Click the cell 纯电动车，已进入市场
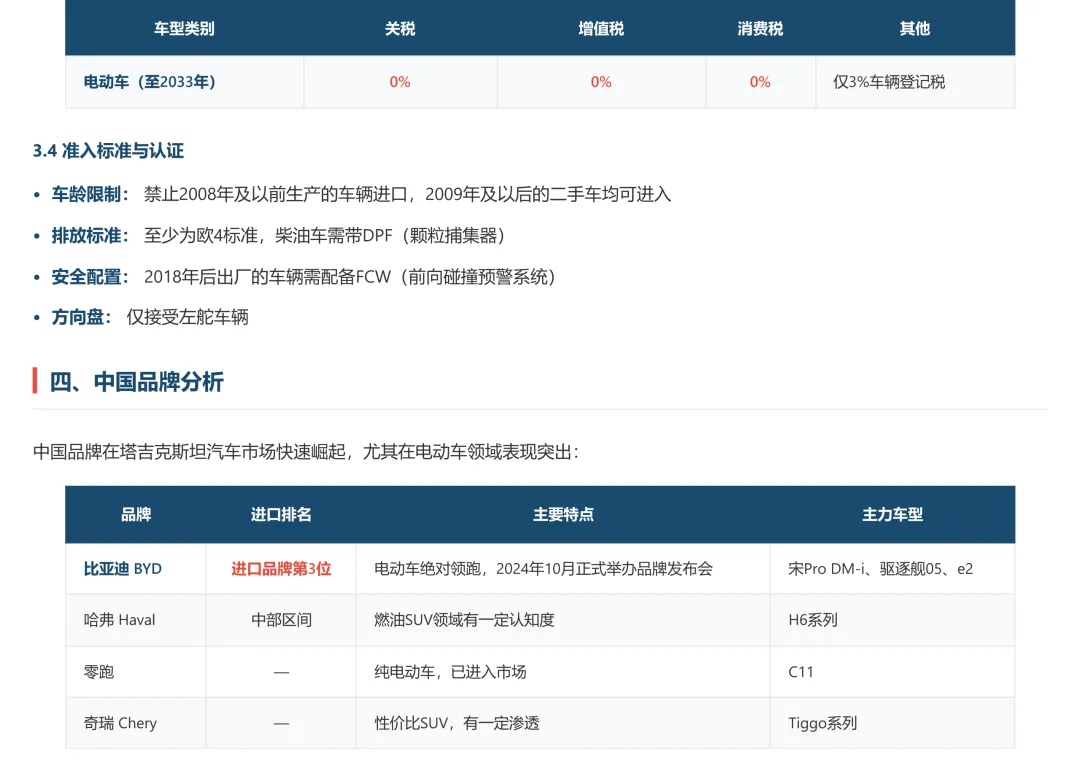The width and height of the screenshot is (1080, 763). click(x=563, y=672)
